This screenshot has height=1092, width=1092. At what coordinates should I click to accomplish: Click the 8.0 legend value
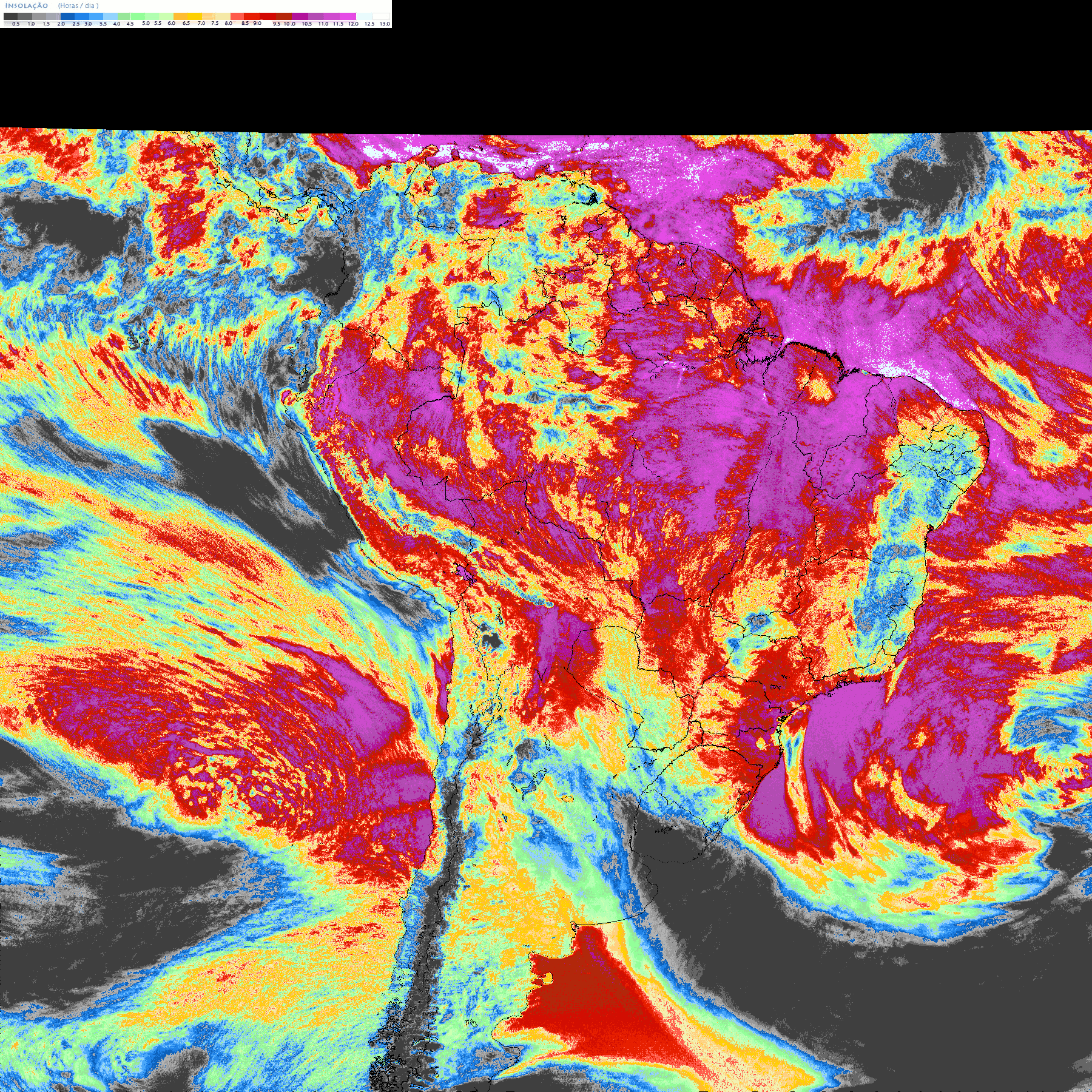pyautogui.click(x=229, y=23)
